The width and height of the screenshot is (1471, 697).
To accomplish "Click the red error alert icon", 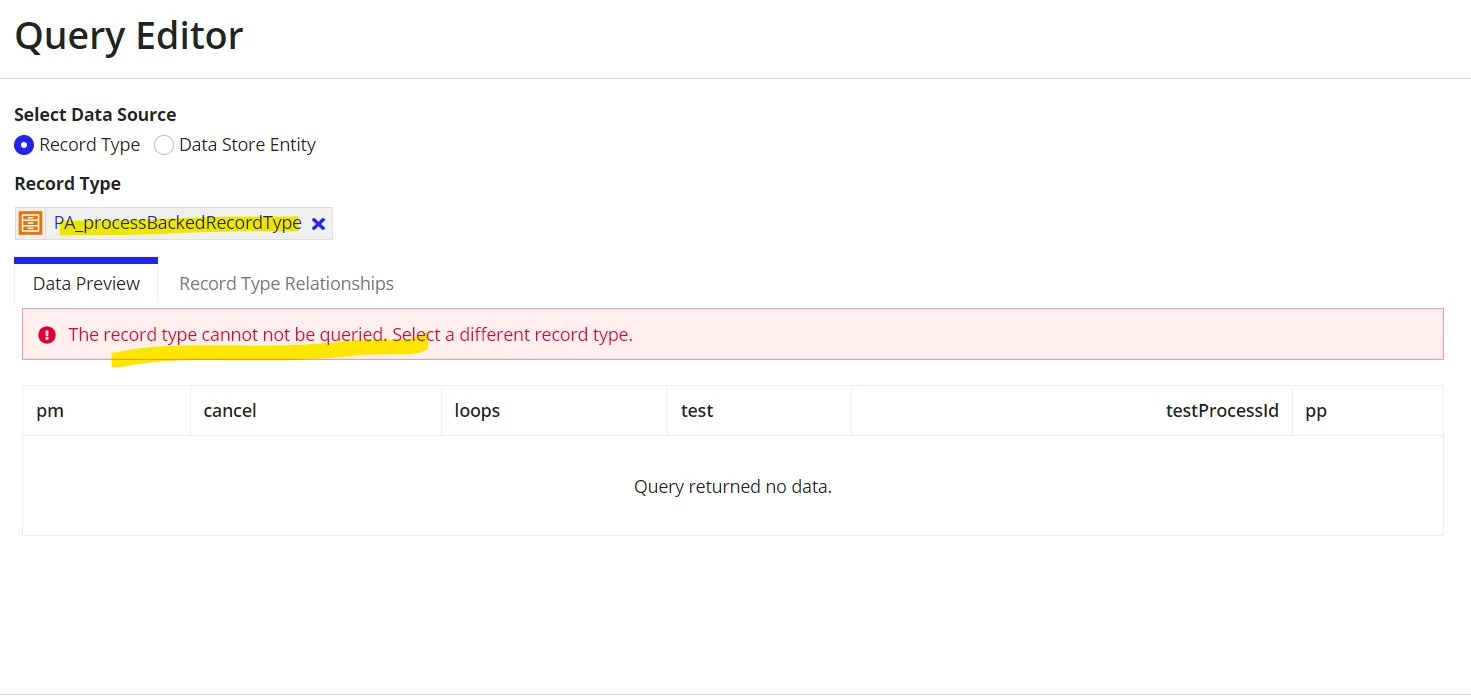I will 47,335.
